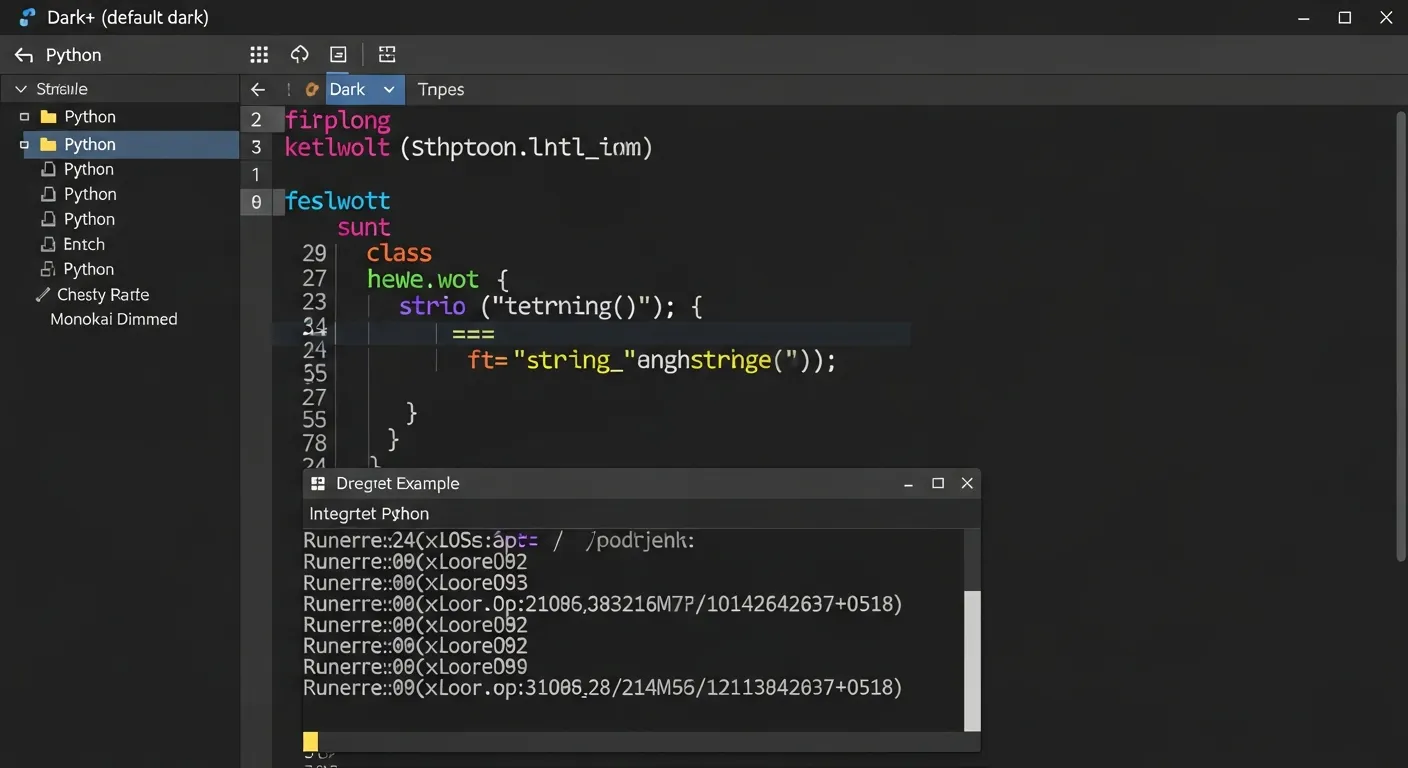Open the grid view icon in the toolbar
Viewport: 1408px width, 768px height.
point(259,54)
